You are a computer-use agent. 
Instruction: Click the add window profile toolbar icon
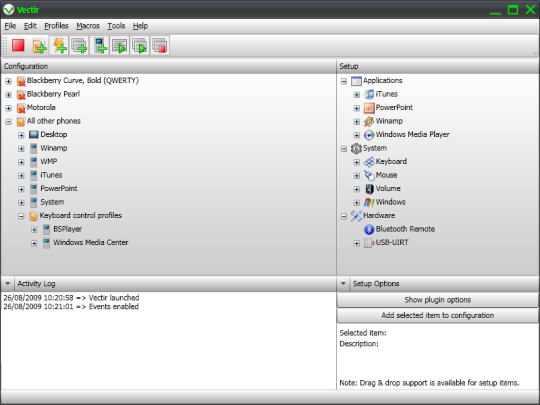click(79, 45)
